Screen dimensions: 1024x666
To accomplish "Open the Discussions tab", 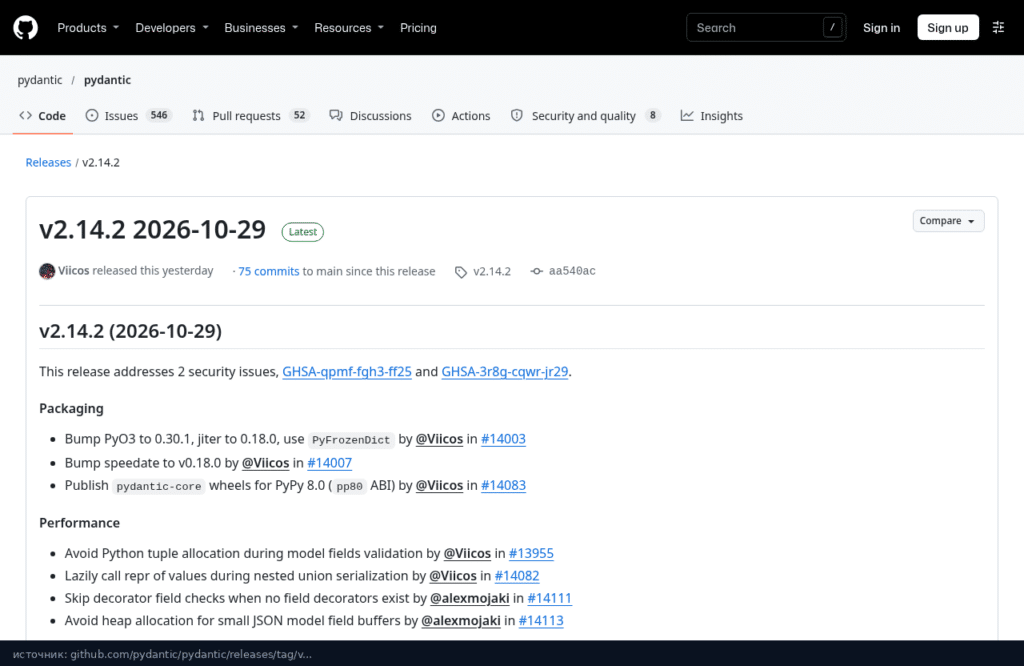I will pos(370,116).
